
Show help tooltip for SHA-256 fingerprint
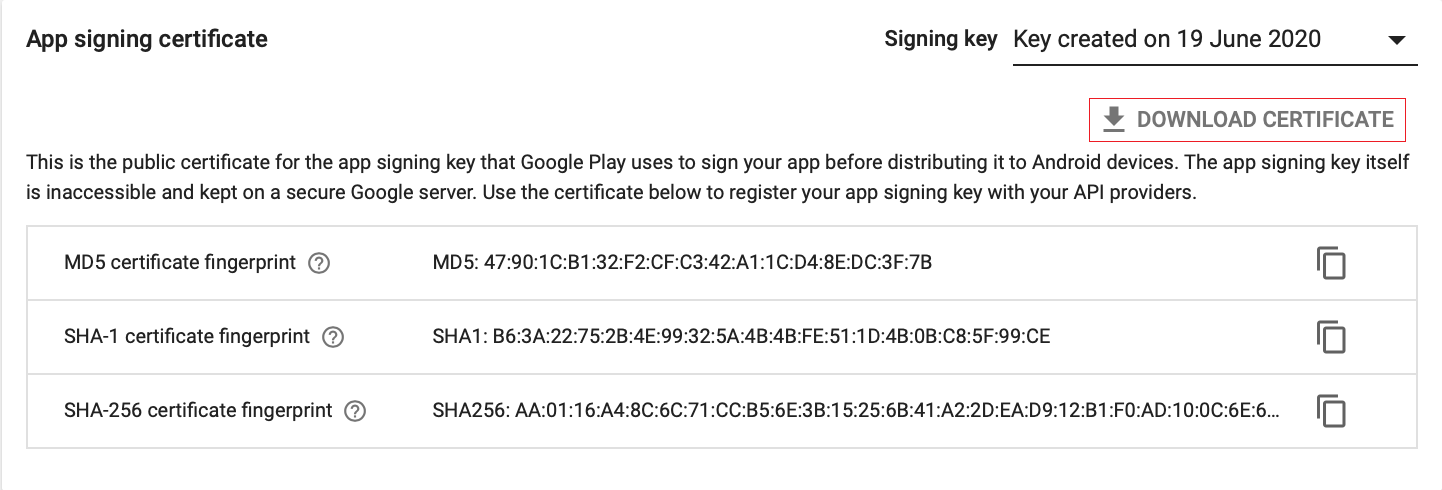point(355,411)
